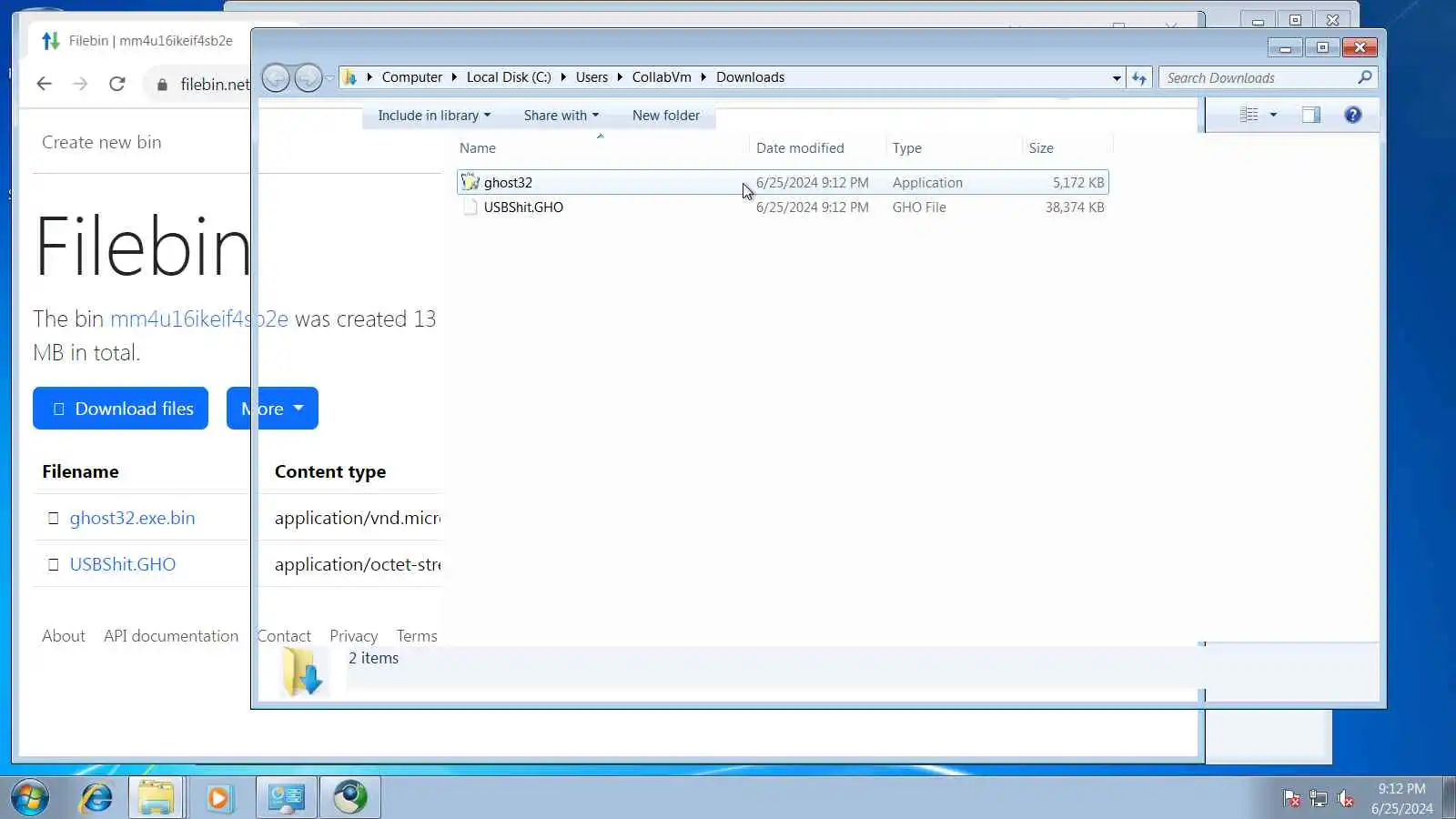Click Downloads in the breadcrumb path

750,77
